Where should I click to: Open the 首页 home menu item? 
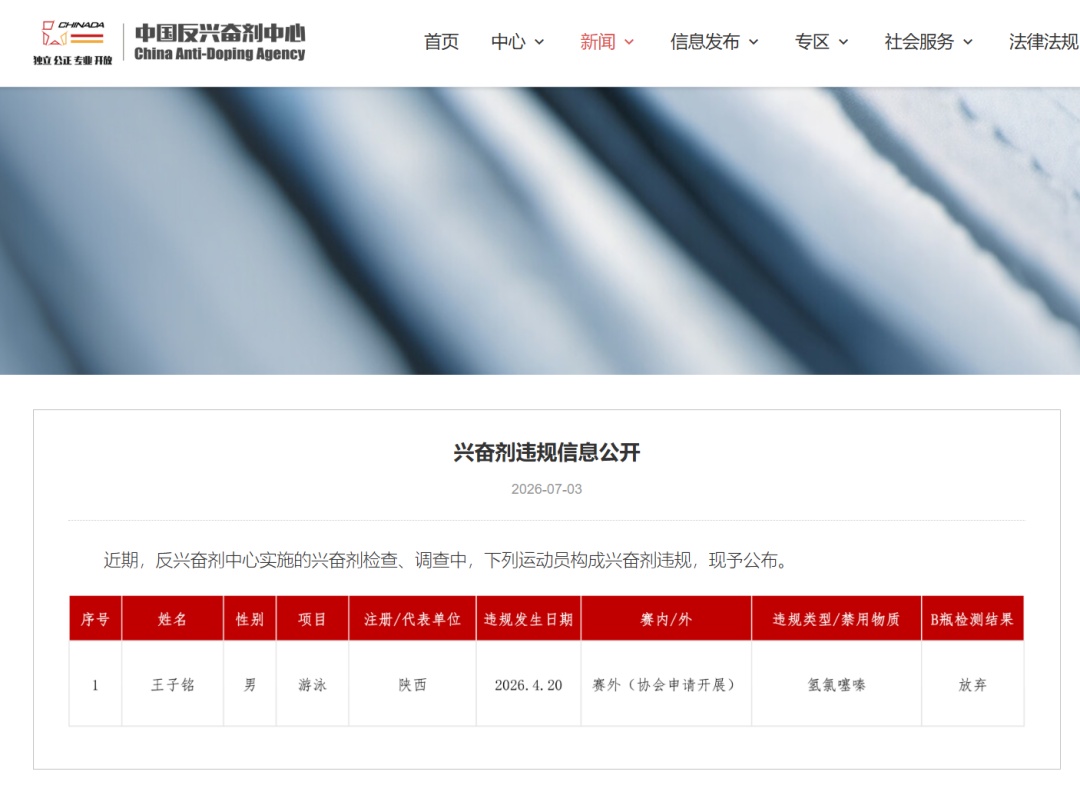tap(441, 42)
